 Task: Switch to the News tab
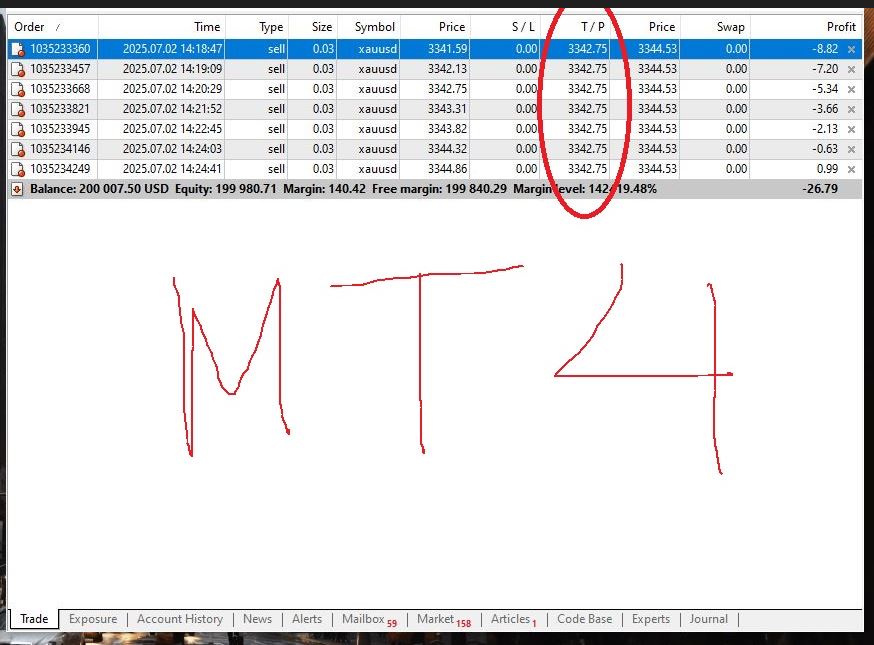(257, 619)
